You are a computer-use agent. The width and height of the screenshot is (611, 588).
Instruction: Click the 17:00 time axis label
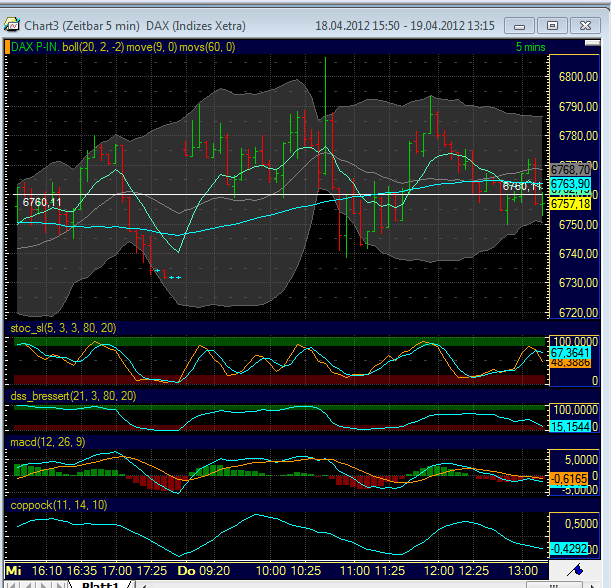[x=117, y=571]
